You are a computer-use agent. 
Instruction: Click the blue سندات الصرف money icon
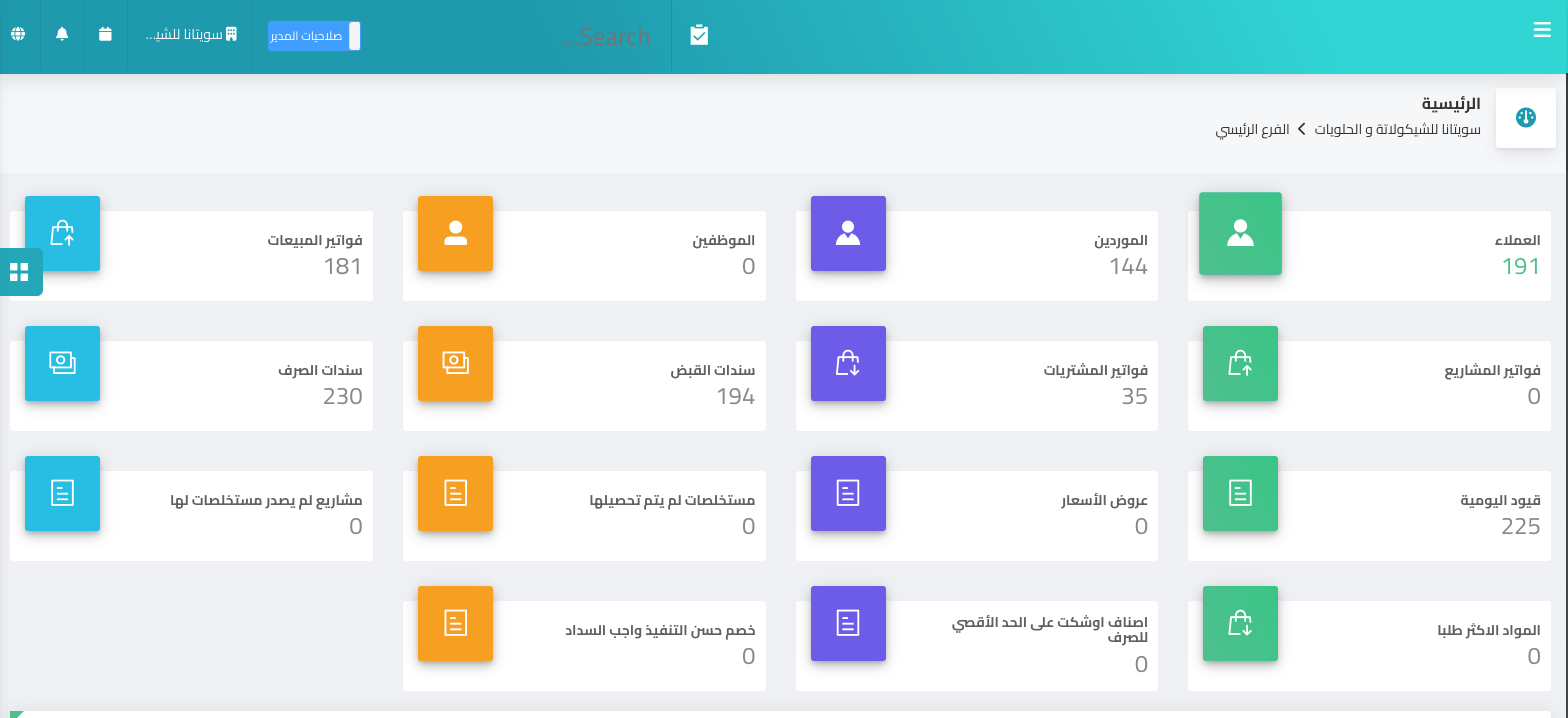point(62,363)
